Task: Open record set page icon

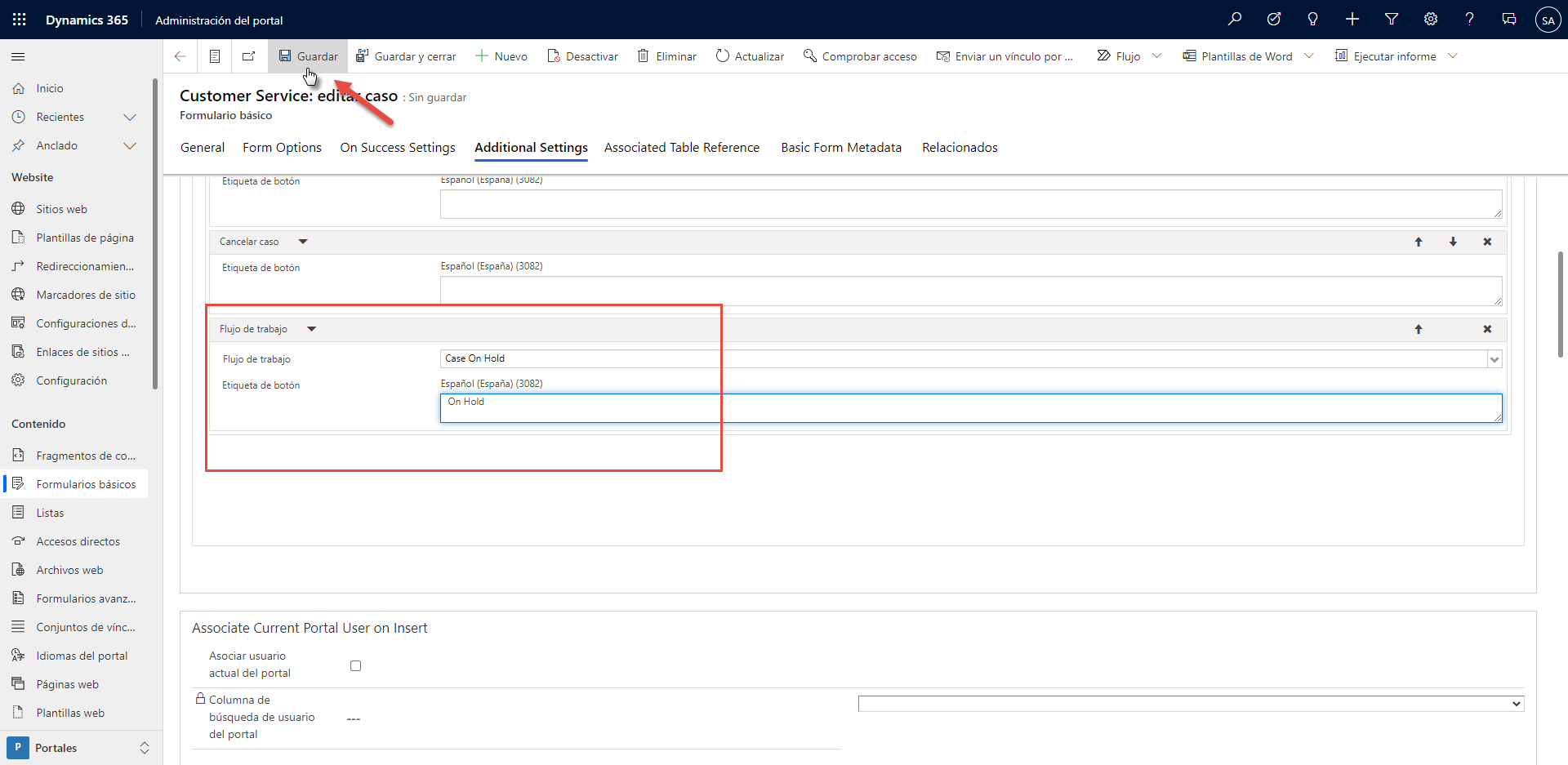Action: pyautogui.click(x=215, y=56)
